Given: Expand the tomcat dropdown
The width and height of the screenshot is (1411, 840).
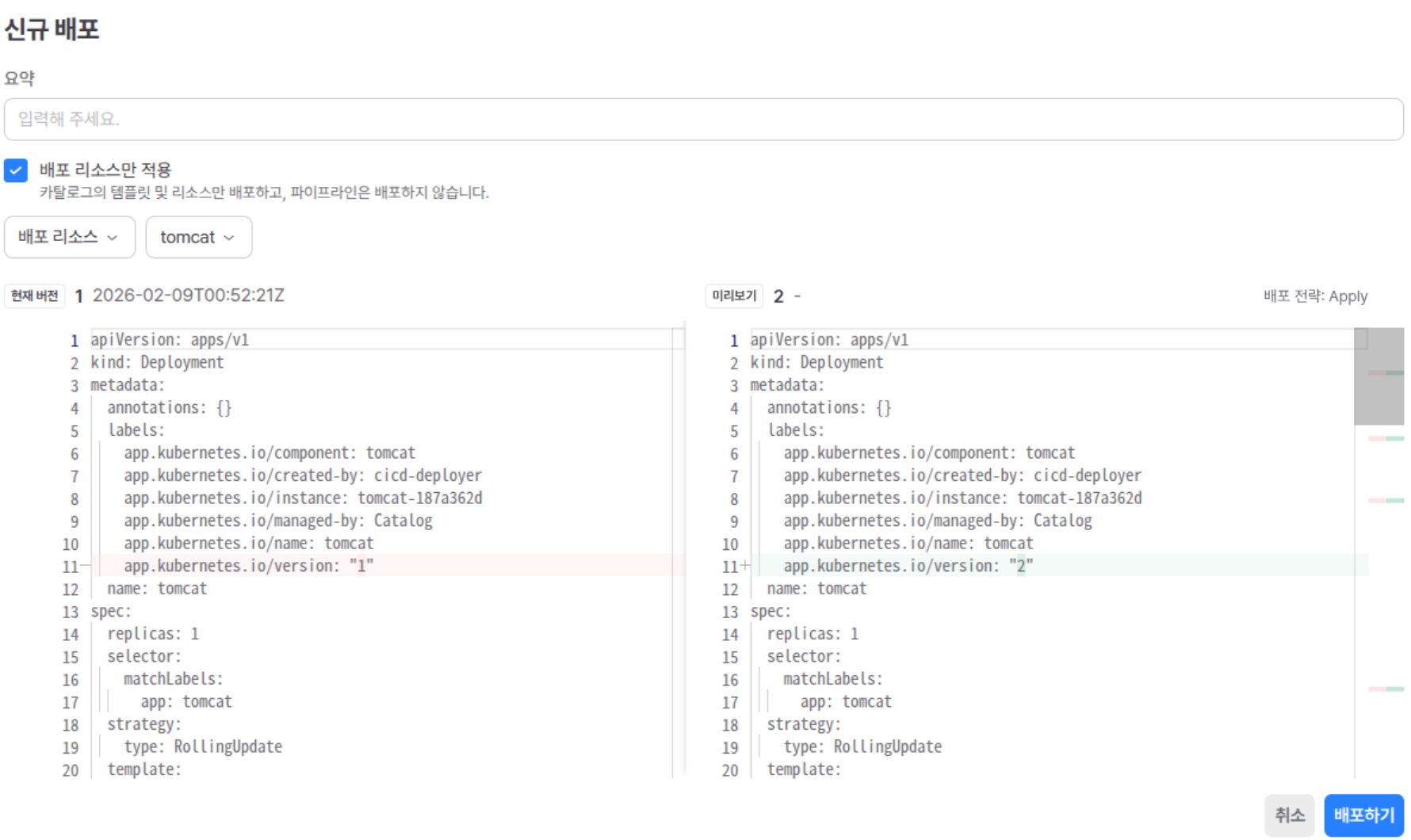Looking at the screenshot, I should pos(199,237).
